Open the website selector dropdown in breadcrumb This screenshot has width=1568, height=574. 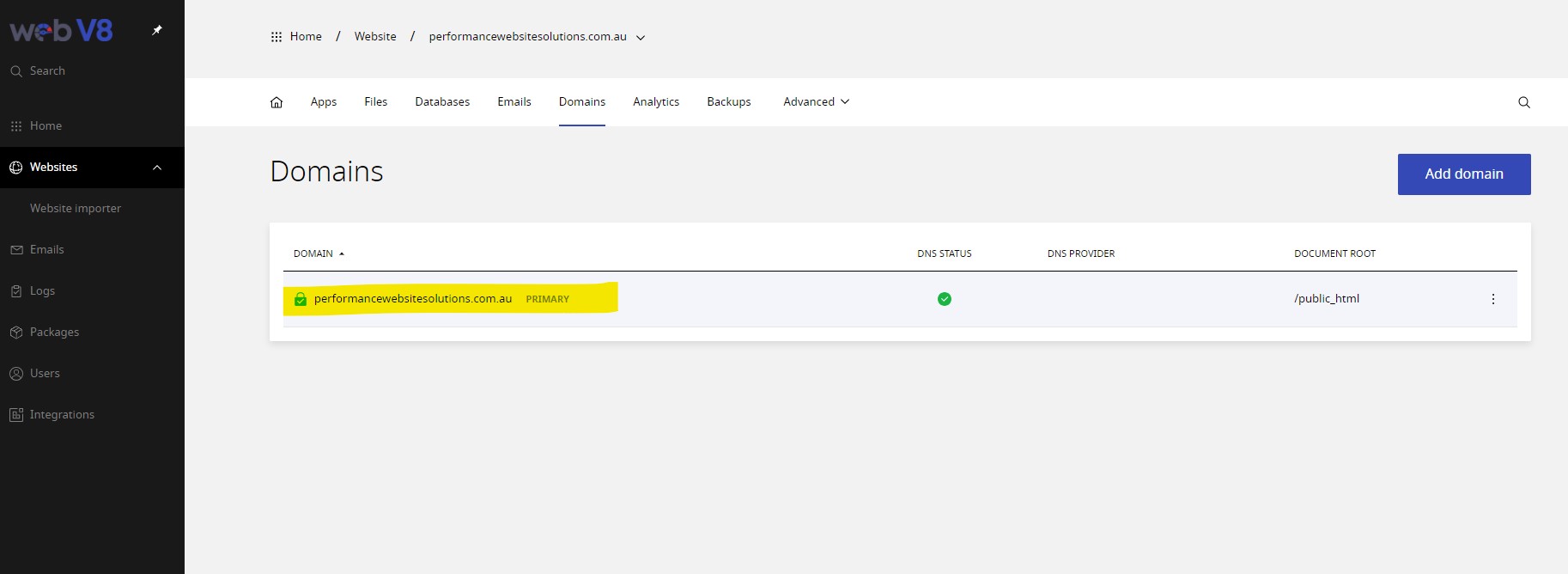(640, 38)
